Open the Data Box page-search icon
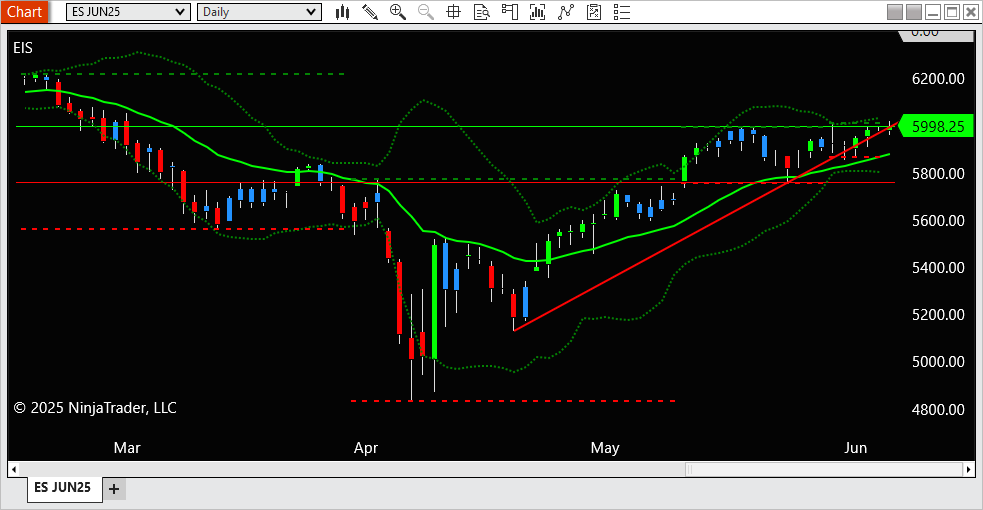The image size is (983, 510). tap(481, 12)
